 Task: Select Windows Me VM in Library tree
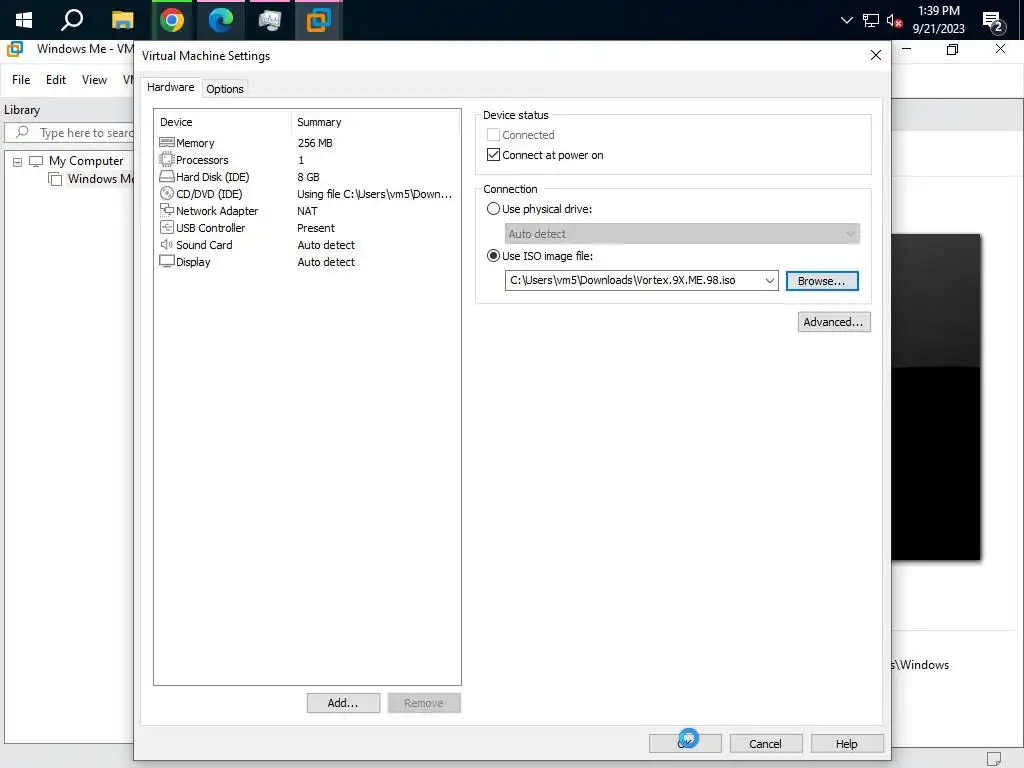pyautogui.click(x=99, y=179)
